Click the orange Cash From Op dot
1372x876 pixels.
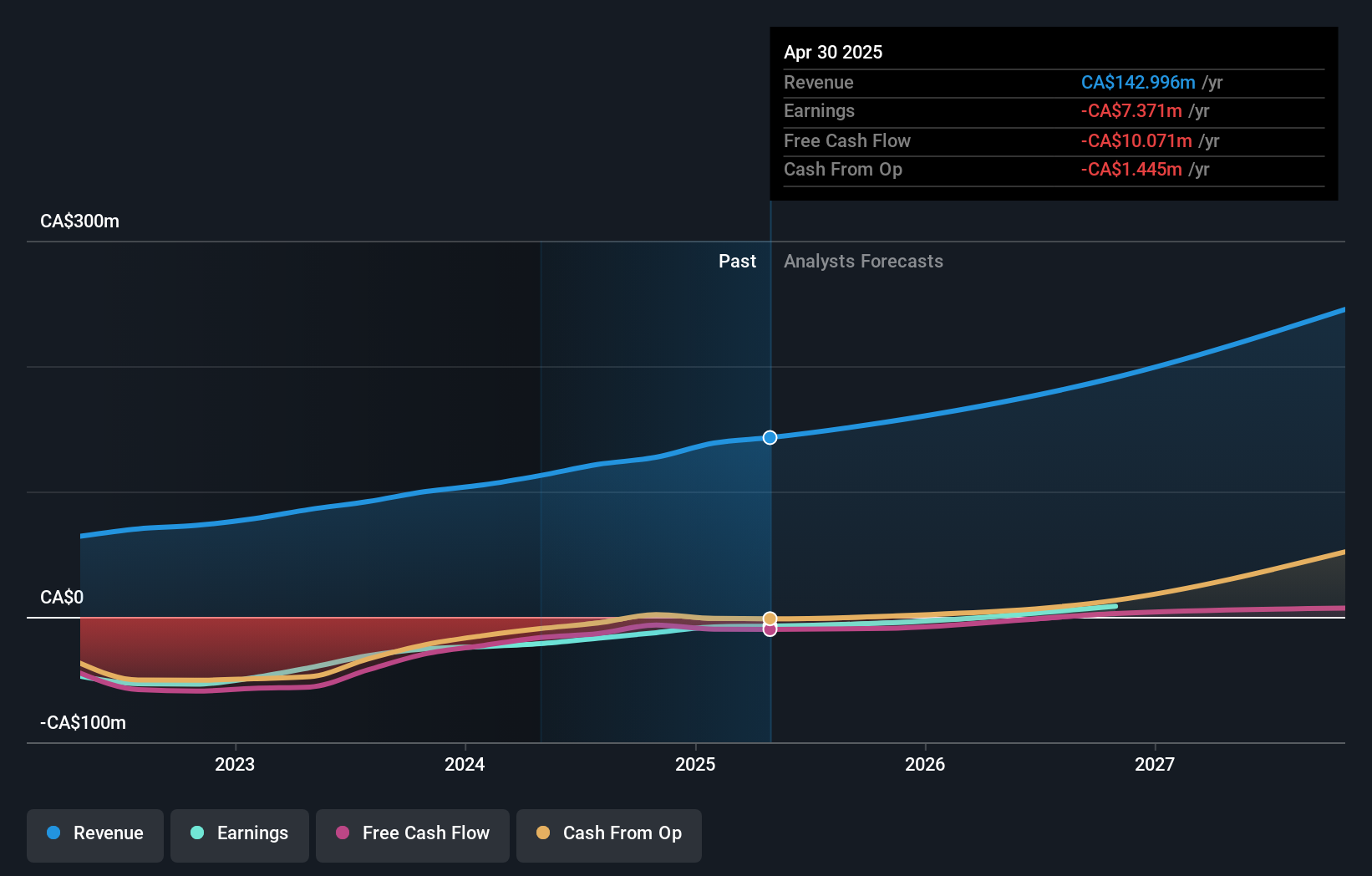pyautogui.click(x=544, y=833)
